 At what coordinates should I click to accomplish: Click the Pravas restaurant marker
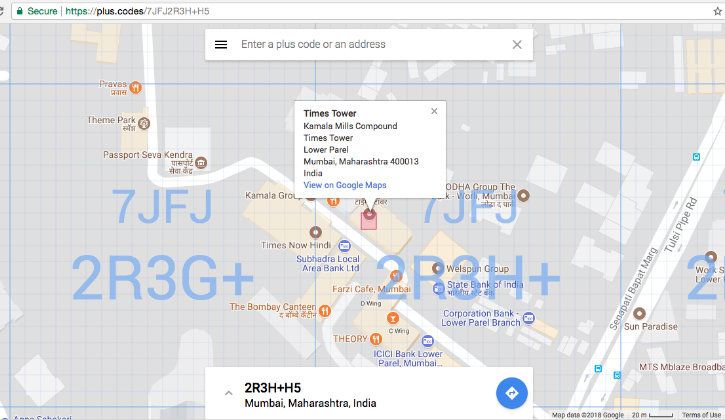[x=135, y=87]
